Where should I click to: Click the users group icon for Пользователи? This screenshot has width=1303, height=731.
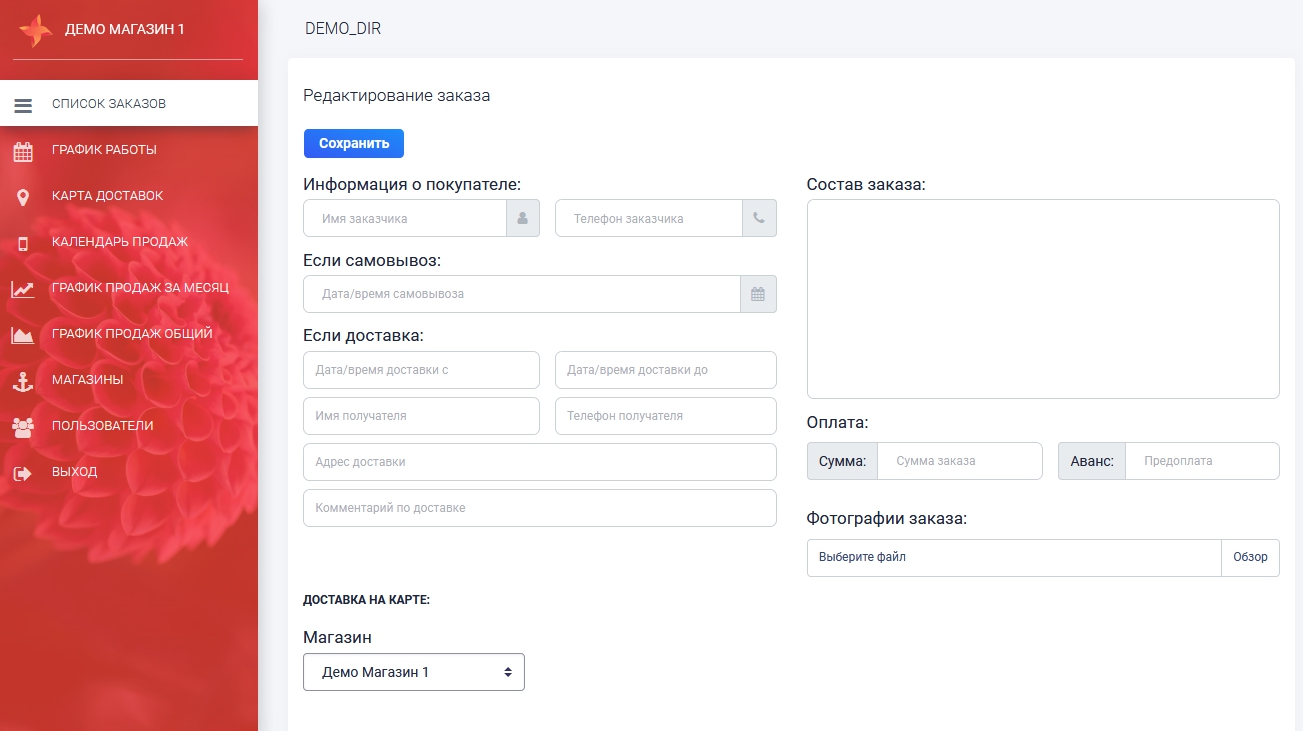tap(23, 427)
